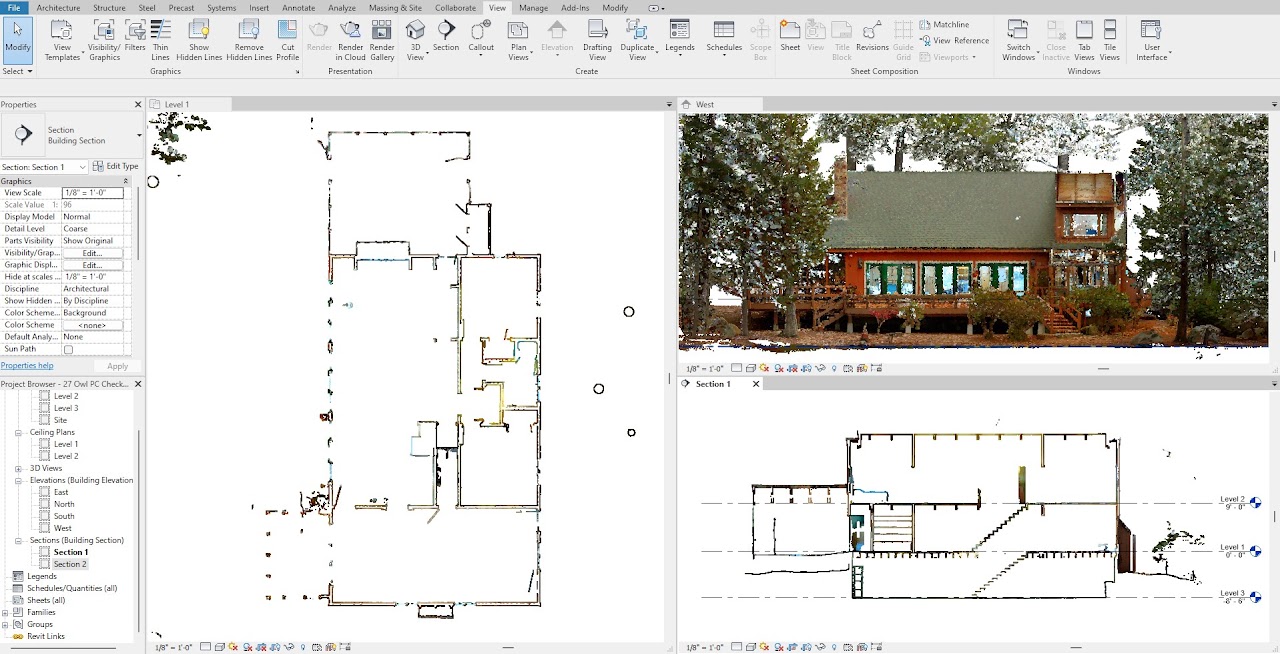Toggle the Sun Path checkbox
This screenshot has width=1280, height=654.
coord(68,350)
